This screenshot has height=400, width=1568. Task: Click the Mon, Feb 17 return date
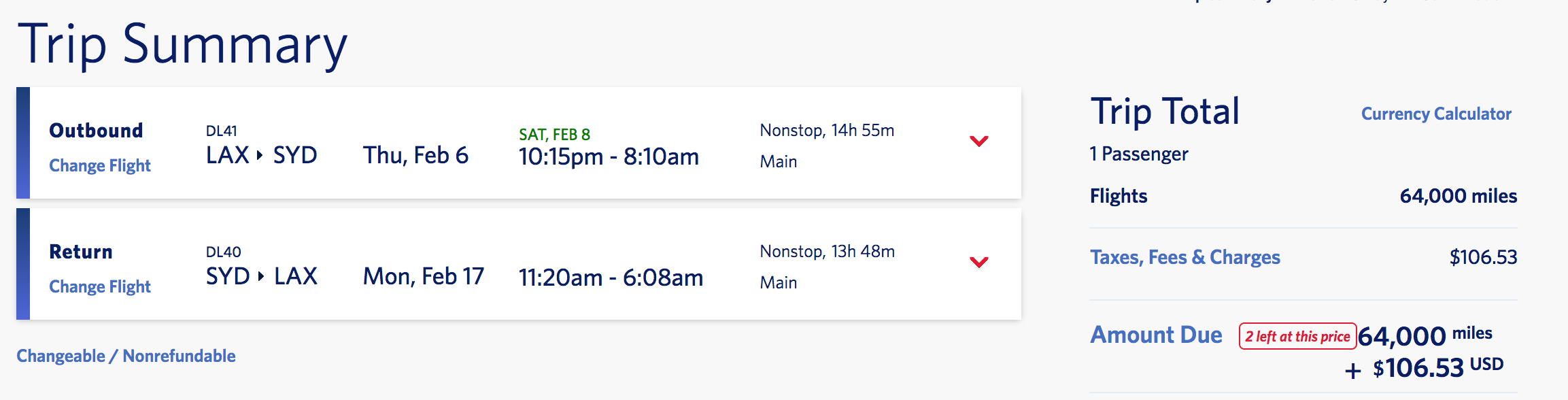[x=424, y=277]
